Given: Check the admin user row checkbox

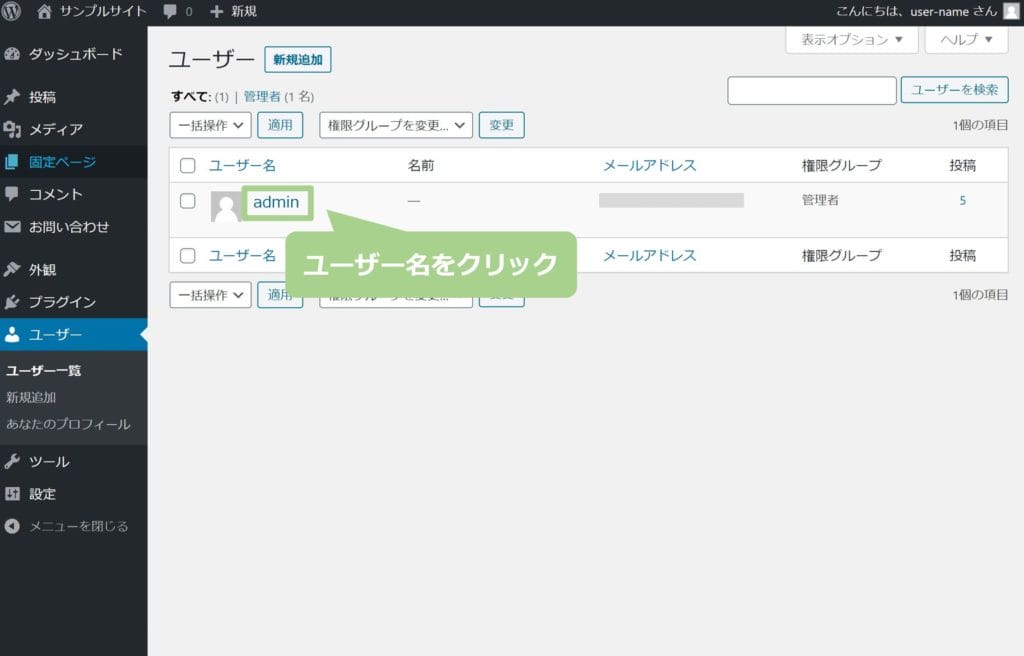Looking at the screenshot, I should [x=187, y=201].
